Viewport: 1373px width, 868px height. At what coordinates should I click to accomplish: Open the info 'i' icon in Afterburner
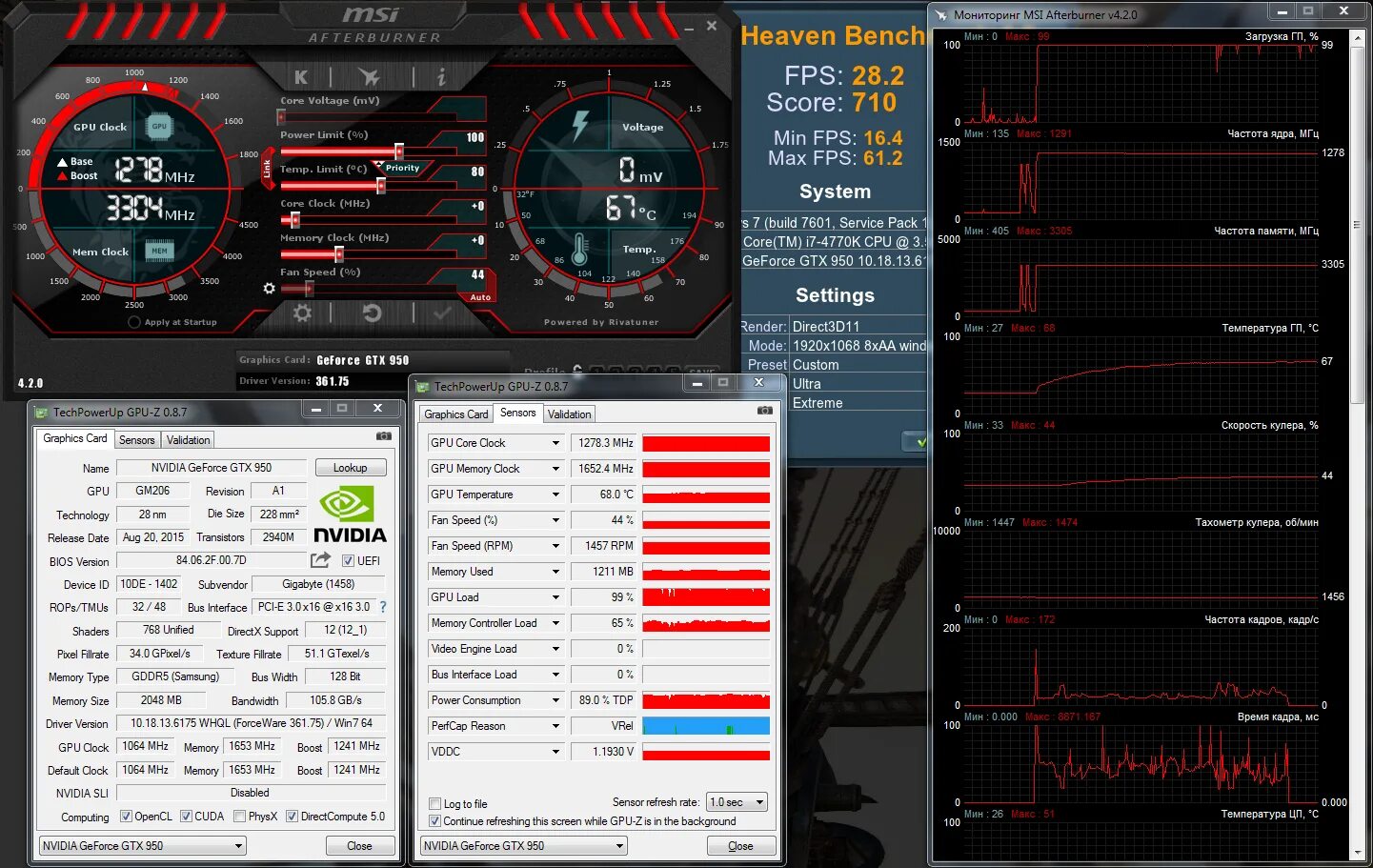440,77
